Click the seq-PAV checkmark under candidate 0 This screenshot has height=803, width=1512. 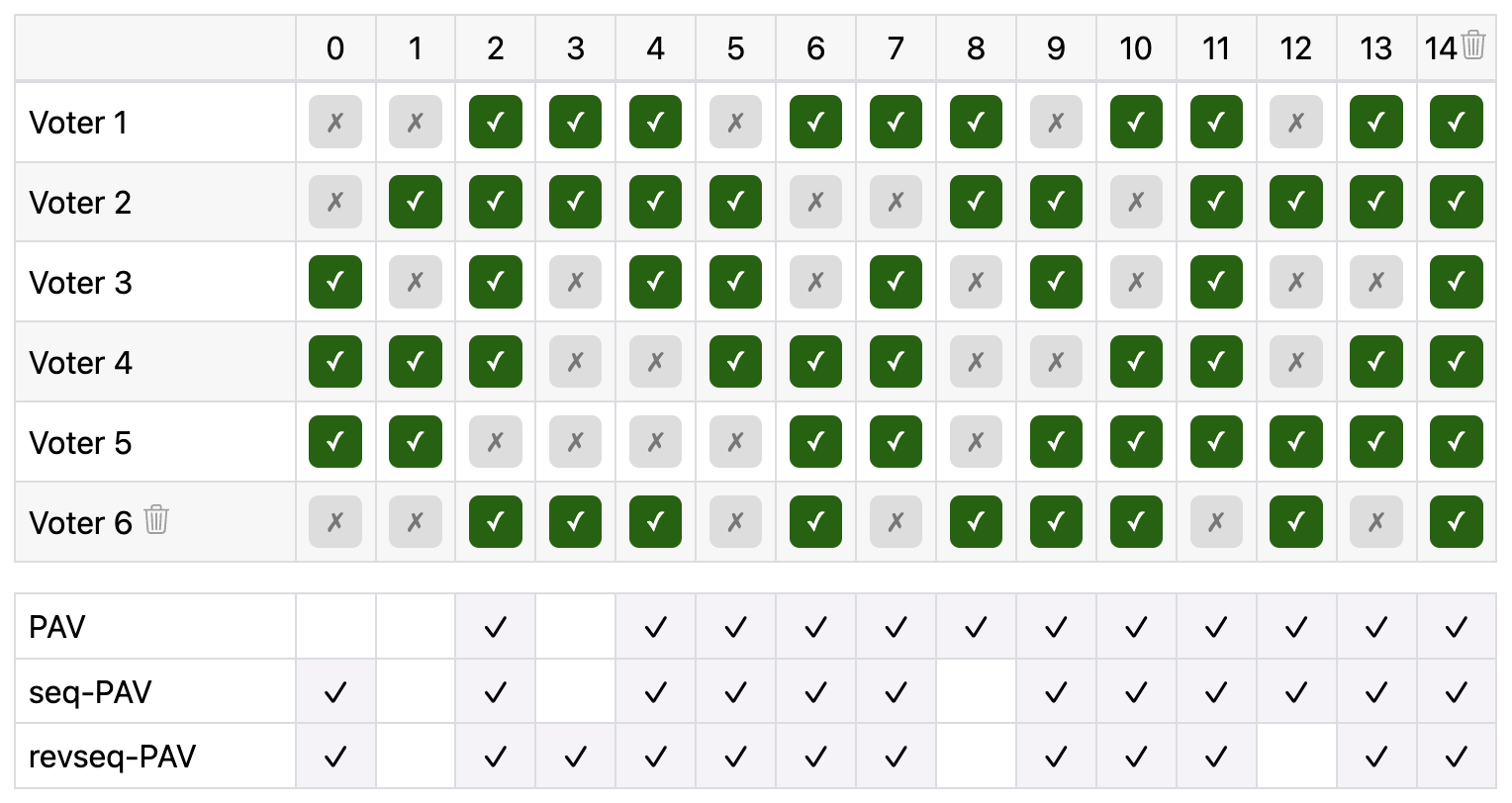click(x=335, y=691)
